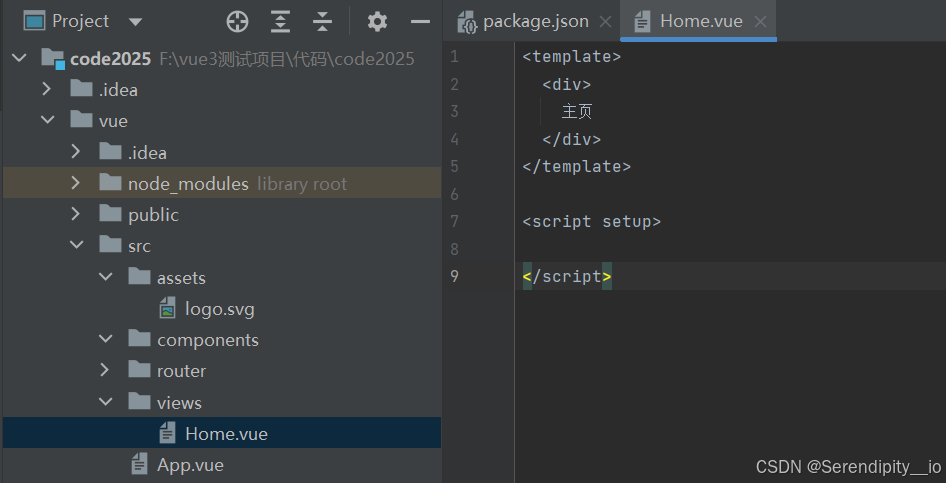This screenshot has height=483, width=946.
Task: Close the package.json tab
Action: 605,22
